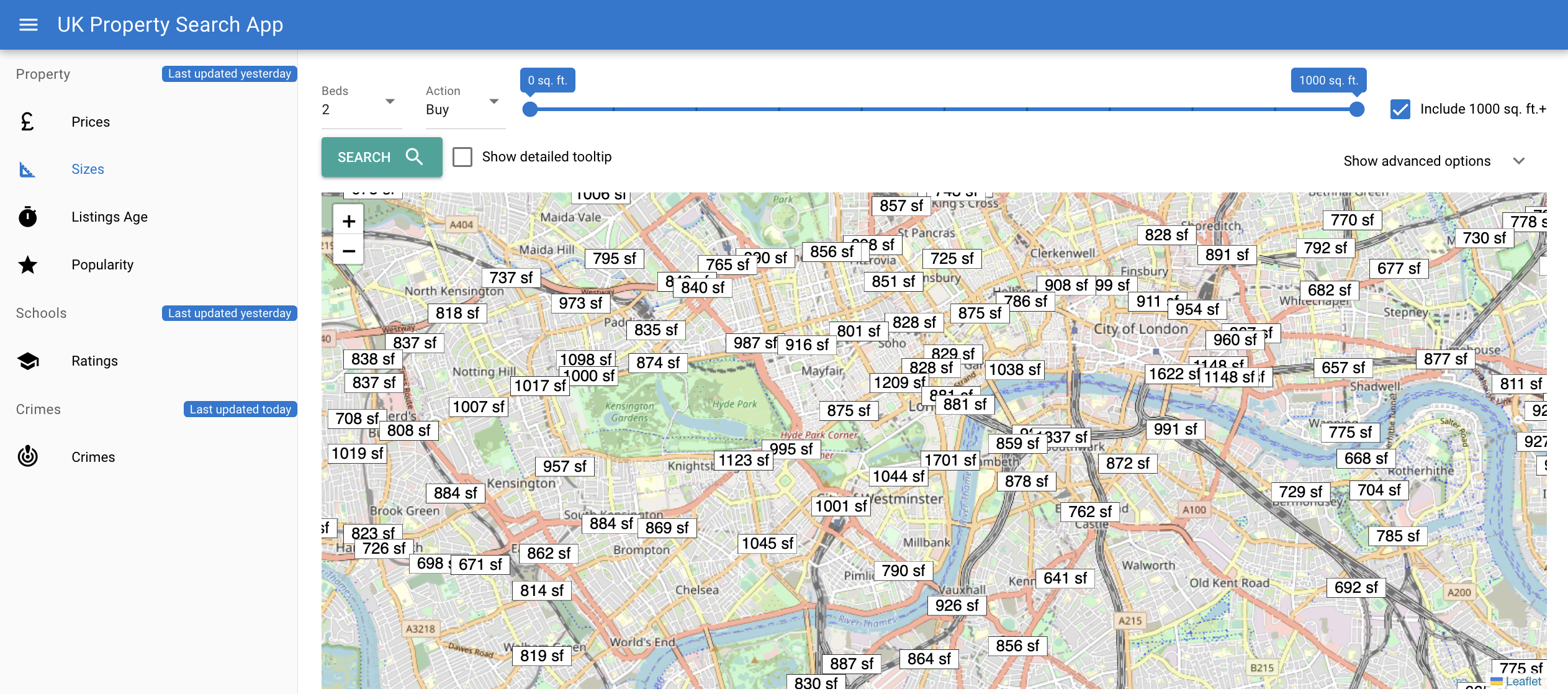This screenshot has height=694, width=1568.
Task: Open Popularity view
Action: tap(149, 264)
